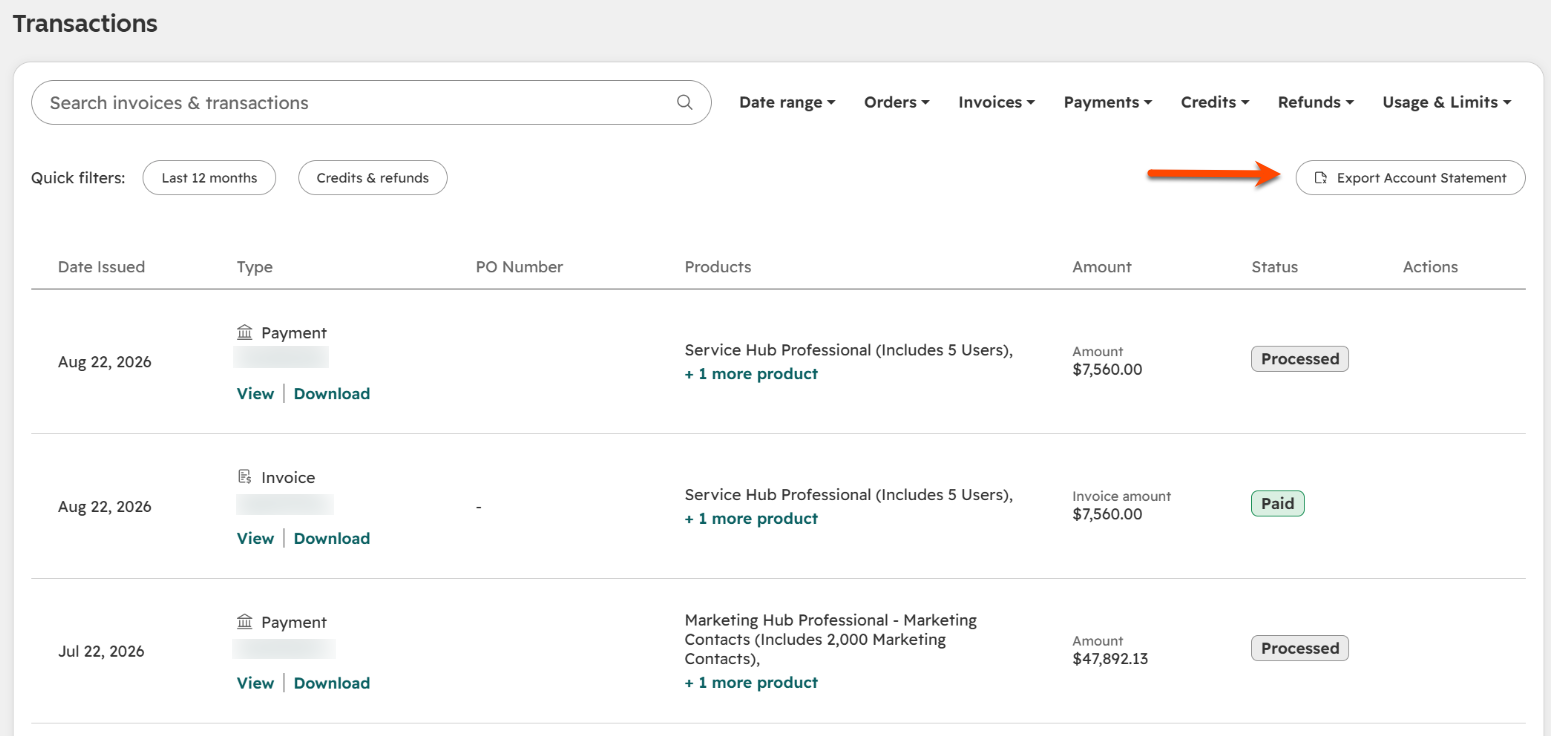The width and height of the screenshot is (1551, 736).
Task: Download the Aug 22 invoice
Action: click(332, 538)
